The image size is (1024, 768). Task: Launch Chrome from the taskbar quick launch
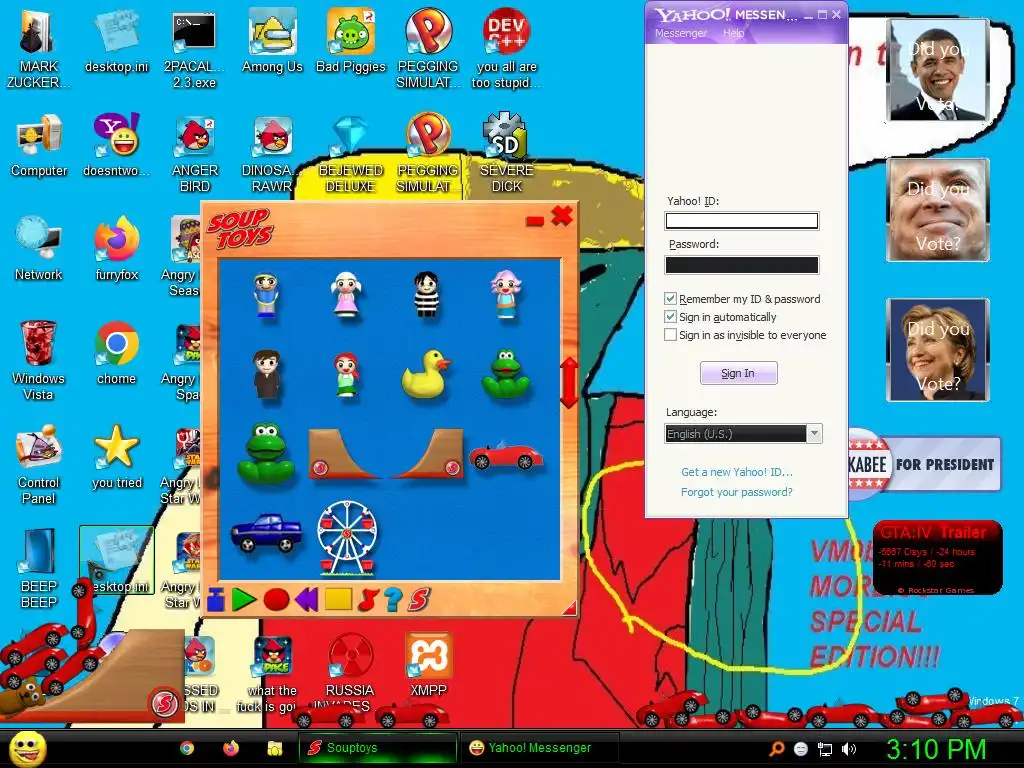coord(187,748)
